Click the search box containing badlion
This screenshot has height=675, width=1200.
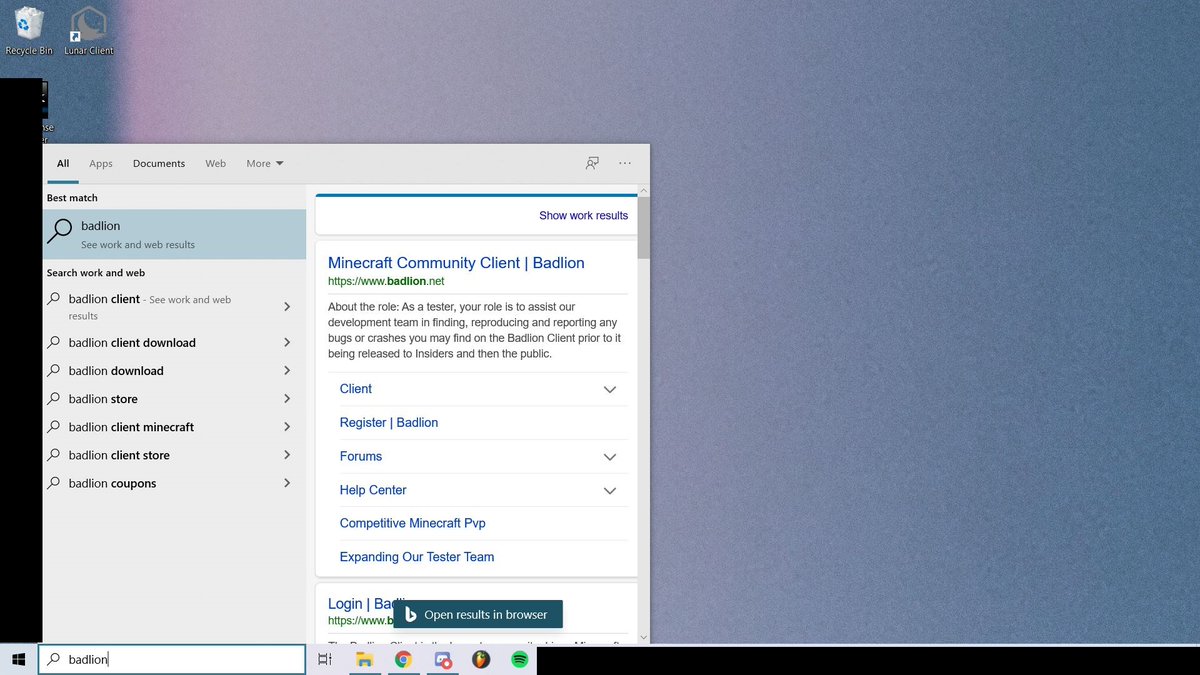[172, 660]
